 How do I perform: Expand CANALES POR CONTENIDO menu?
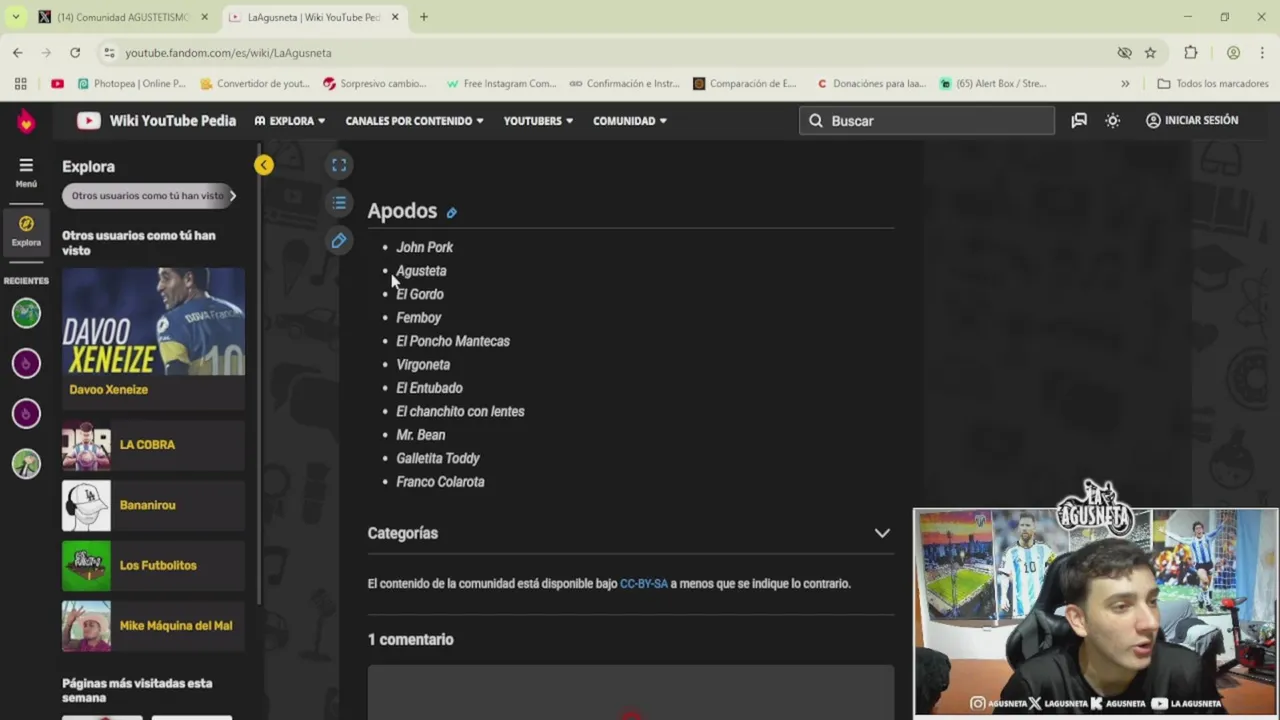coord(414,121)
